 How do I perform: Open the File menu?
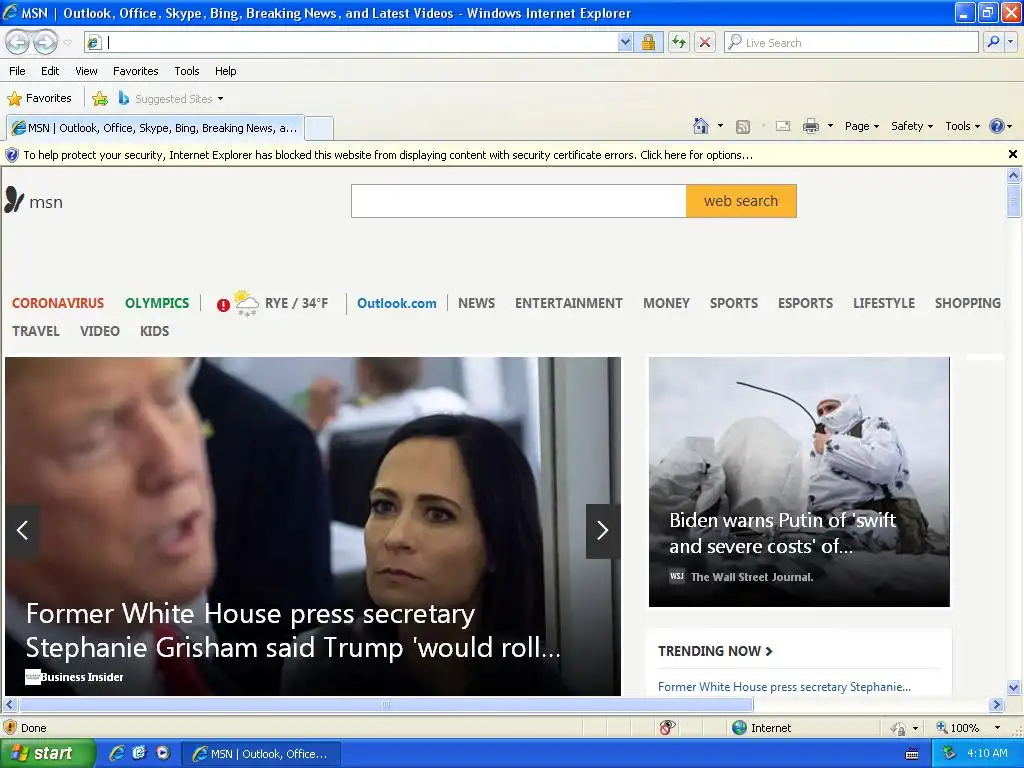pos(17,71)
